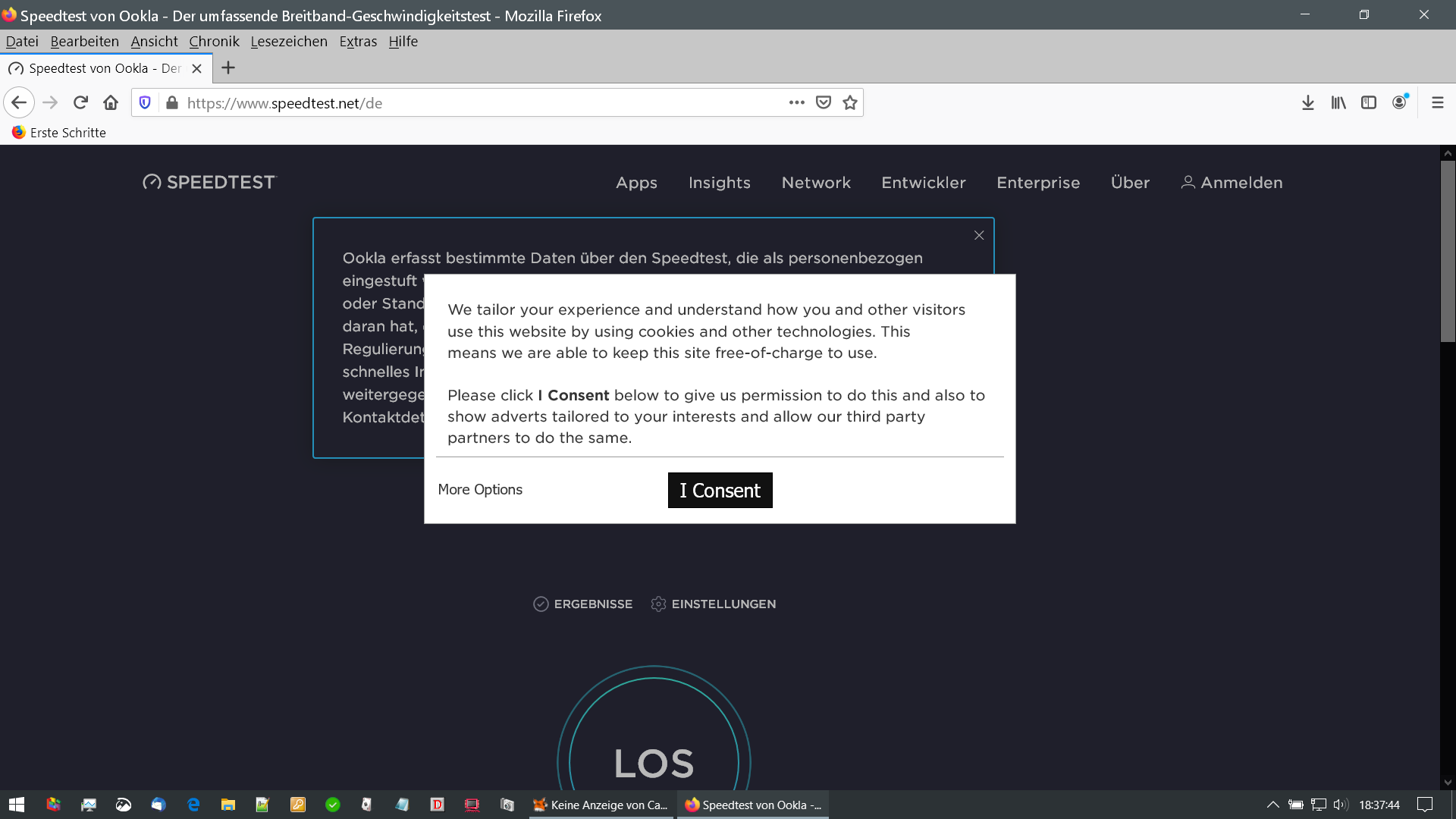
Task: Open page actions three-dot menu
Action: tap(796, 102)
